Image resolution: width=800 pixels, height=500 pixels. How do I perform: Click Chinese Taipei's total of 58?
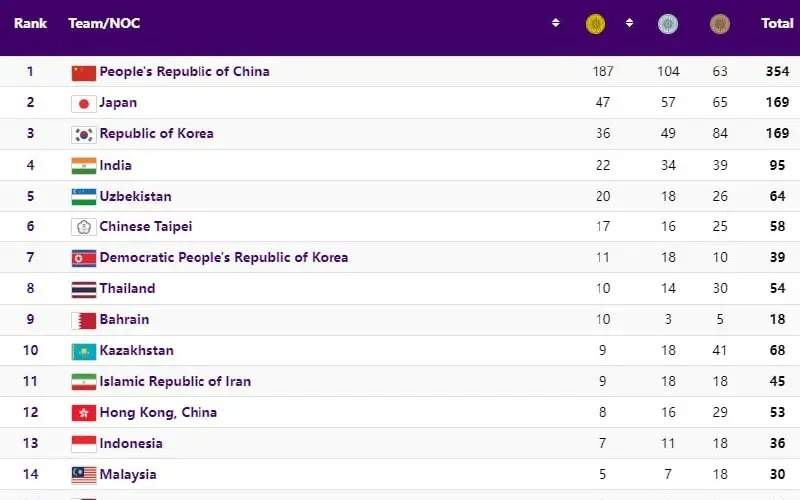pos(777,227)
